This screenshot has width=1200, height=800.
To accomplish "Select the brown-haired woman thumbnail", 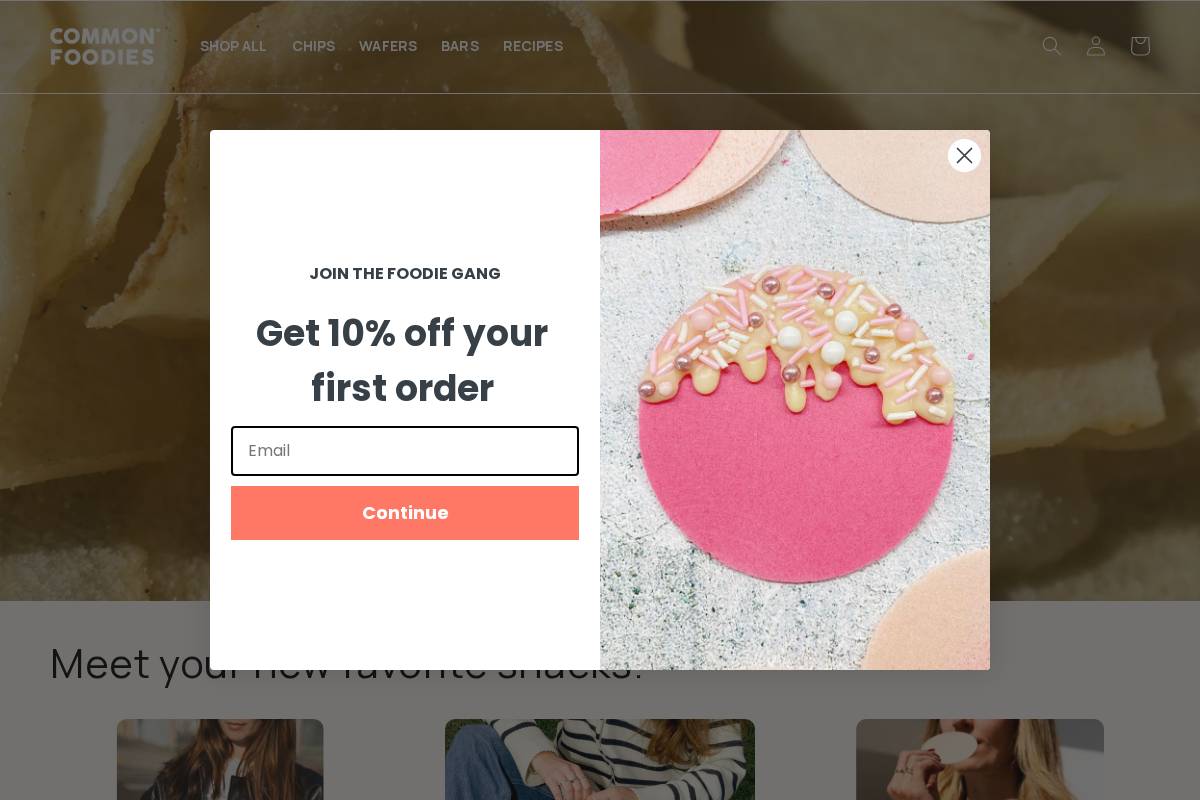I will pos(220,759).
